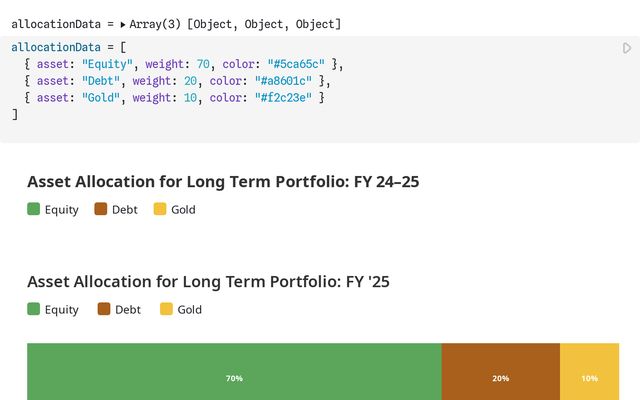Screen dimensions: 640x400
Task: Click the FY '25 chart title heading
Action: click(209, 282)
